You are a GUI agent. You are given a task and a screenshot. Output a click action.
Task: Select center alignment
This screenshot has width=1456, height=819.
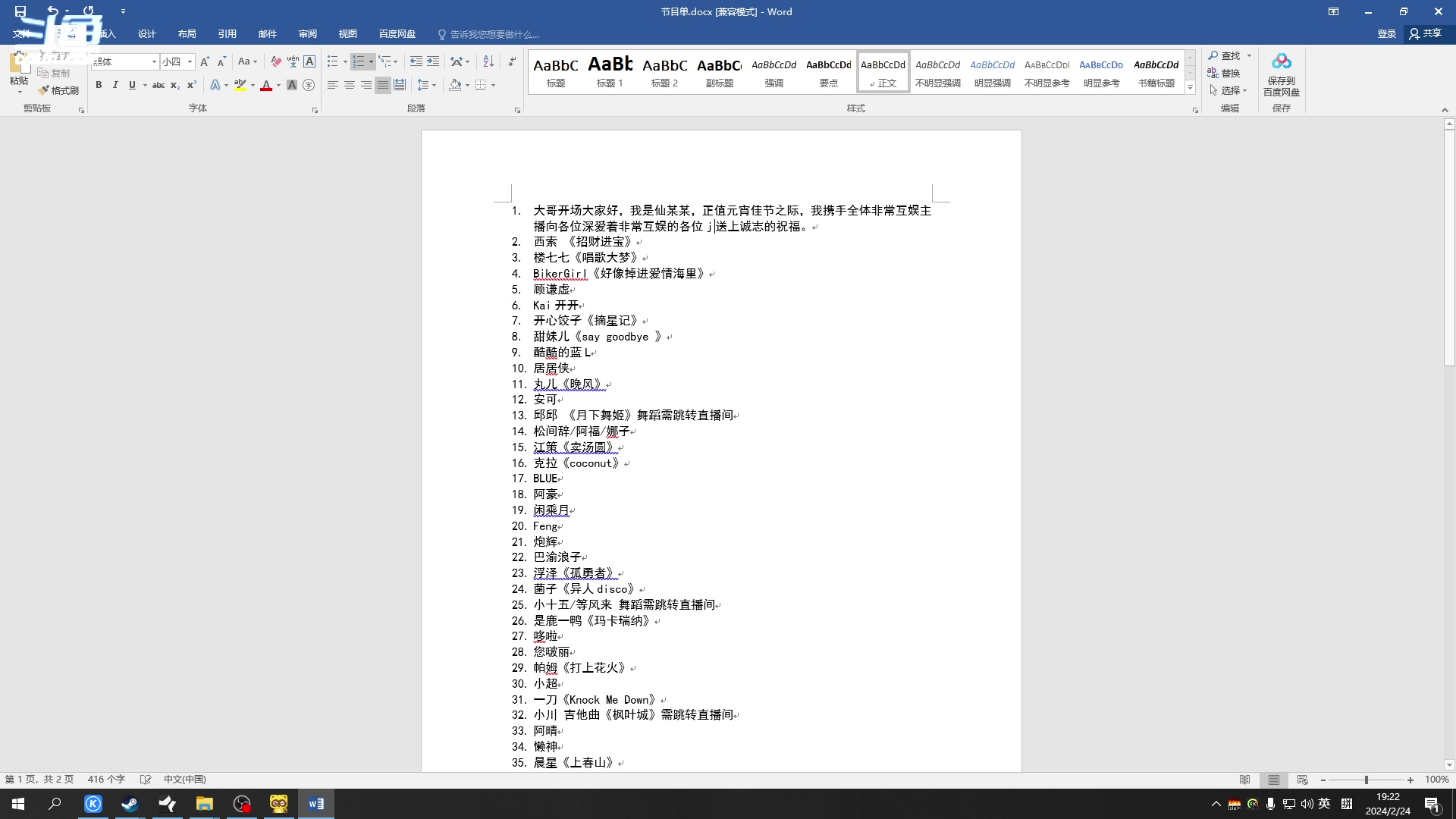click(349, 85)
